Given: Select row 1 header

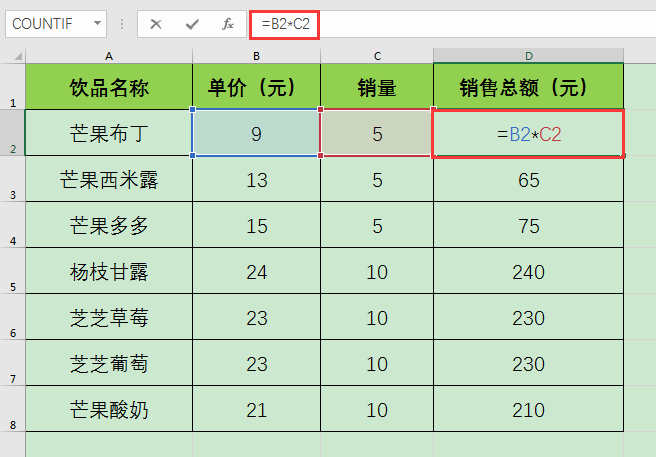Looking at the screenshot, I should [x=13, y=87].
